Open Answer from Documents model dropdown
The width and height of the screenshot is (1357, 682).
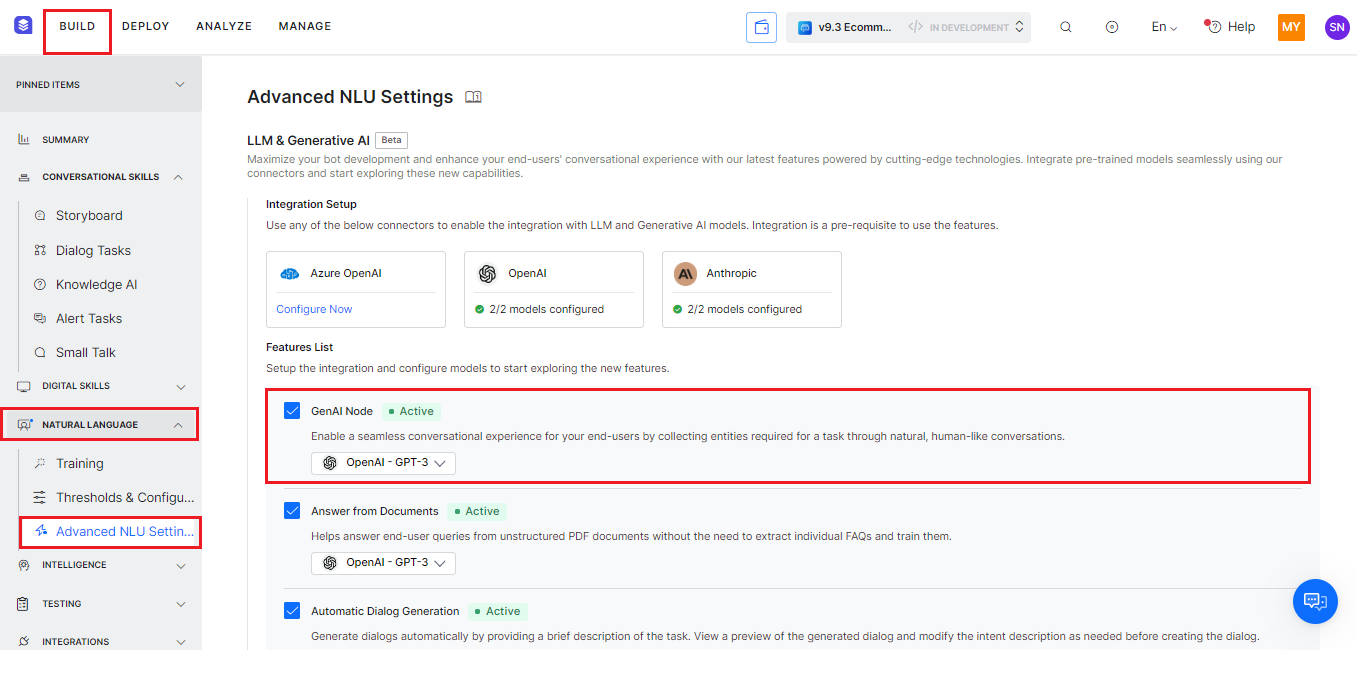point(384,563)
